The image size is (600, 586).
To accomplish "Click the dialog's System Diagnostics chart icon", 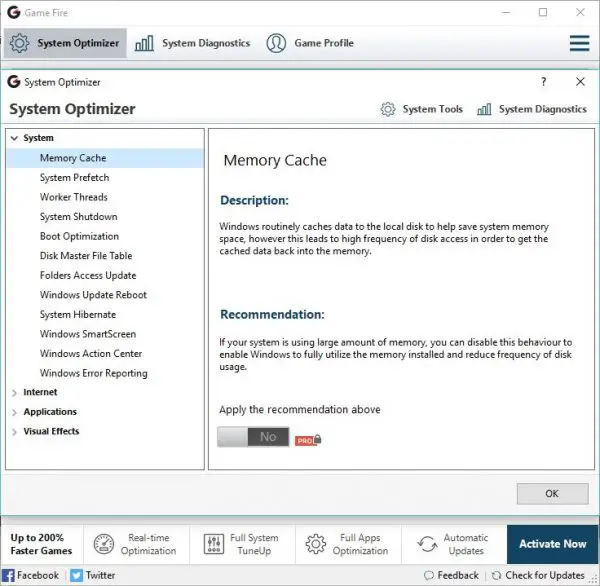I will 484,109.
